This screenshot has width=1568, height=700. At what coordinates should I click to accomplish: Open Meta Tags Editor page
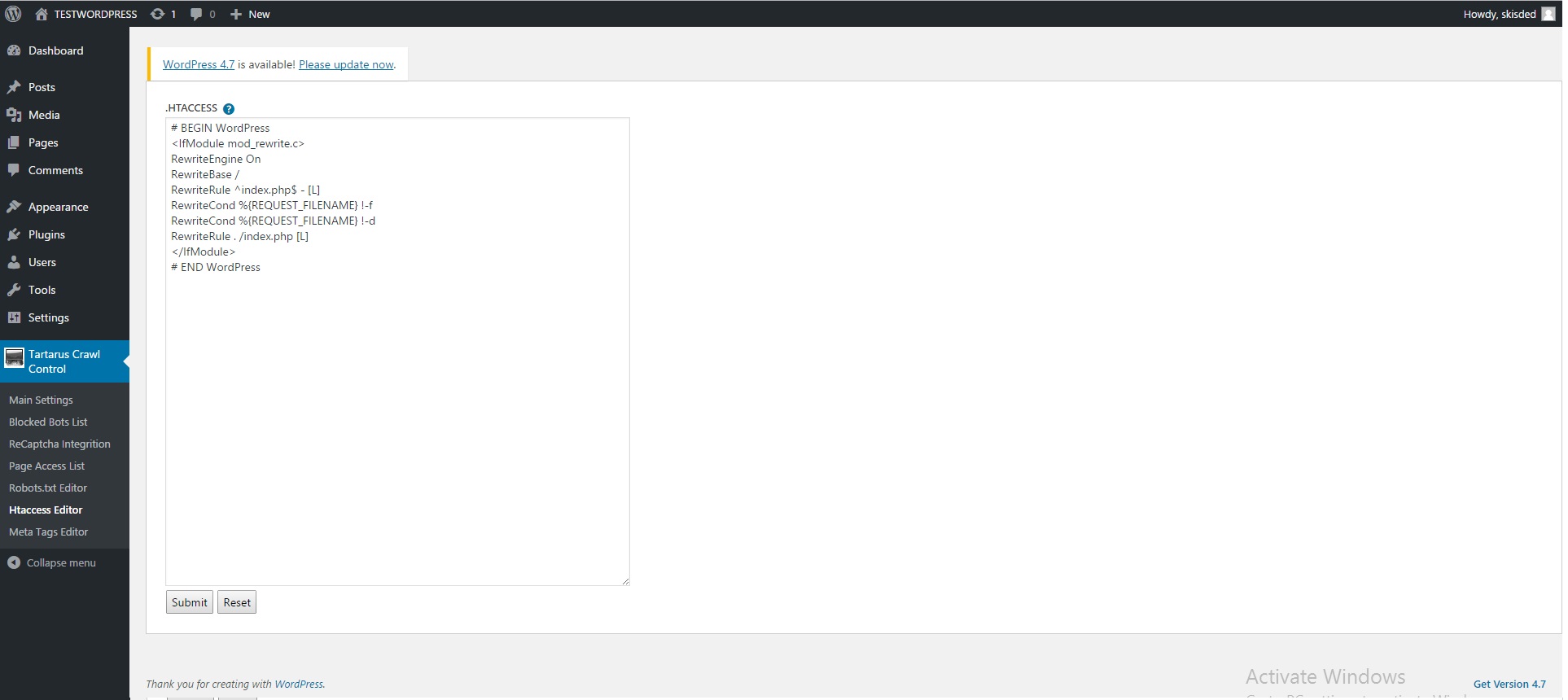pyautogui.click(x=49, y=532)
